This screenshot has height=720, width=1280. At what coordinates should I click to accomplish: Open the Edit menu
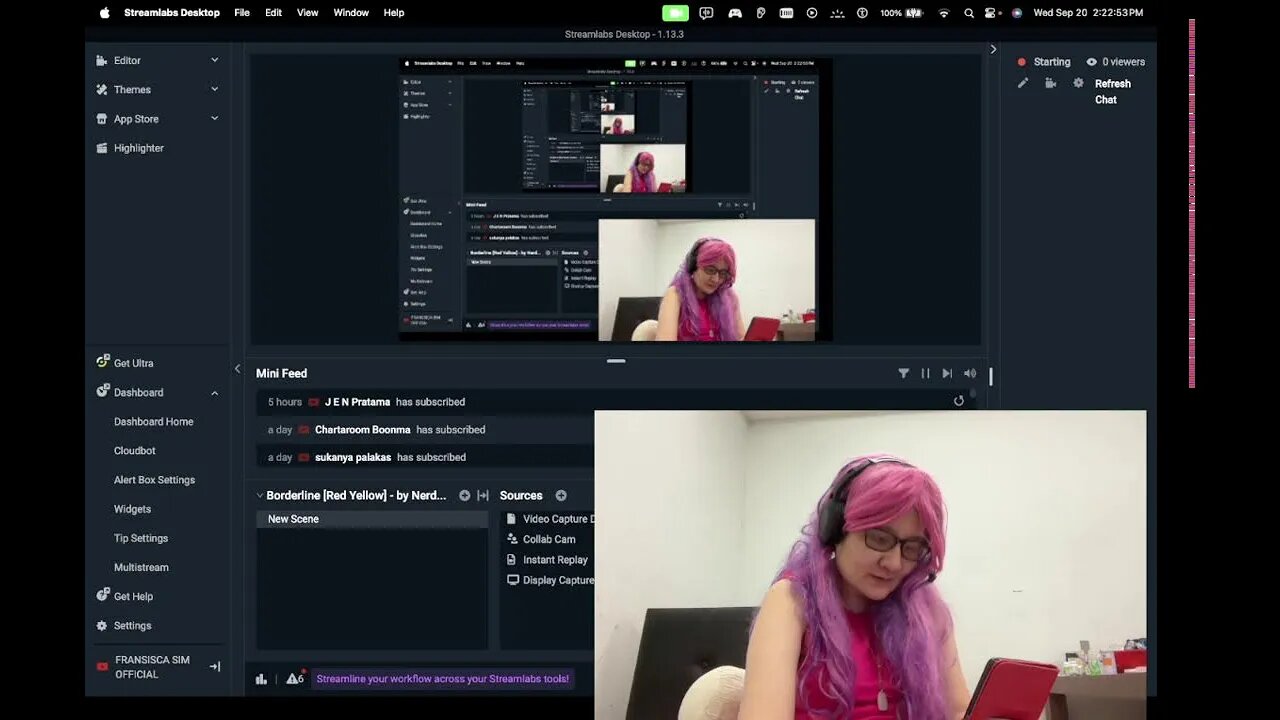click(x=273, y=13)
